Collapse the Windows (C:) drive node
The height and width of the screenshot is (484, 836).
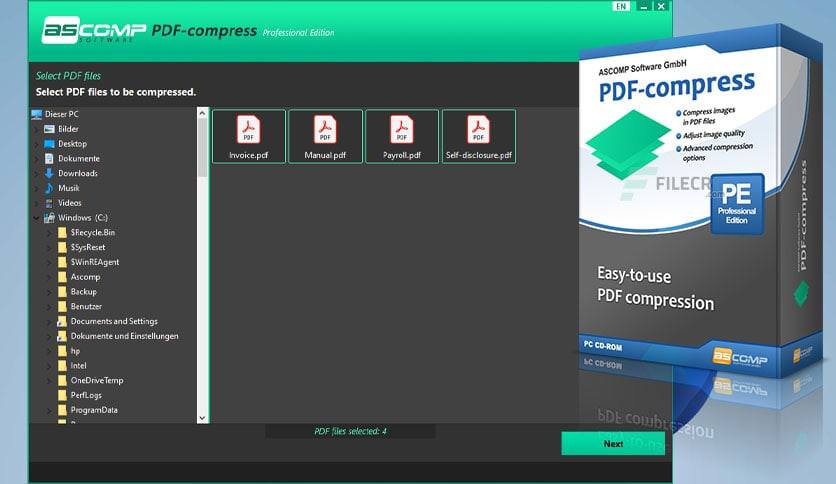(37, 218)
